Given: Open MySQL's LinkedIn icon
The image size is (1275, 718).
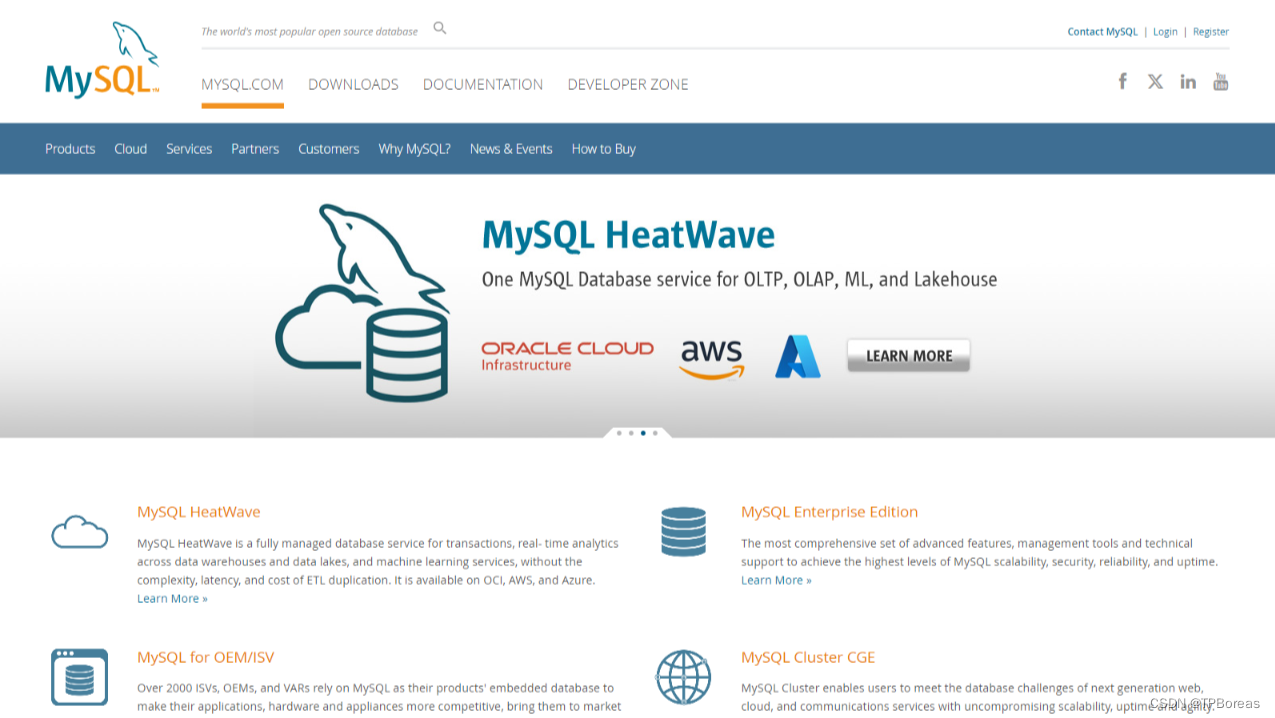Looking at the screenshot, I should point(1188,81).
